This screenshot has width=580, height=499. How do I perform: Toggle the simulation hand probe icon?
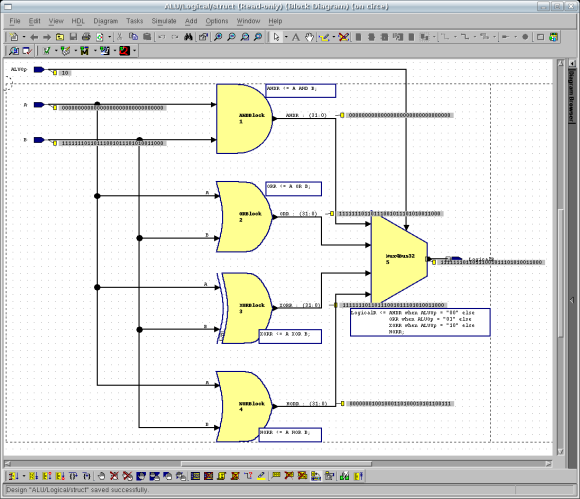(x=101, y=476)
